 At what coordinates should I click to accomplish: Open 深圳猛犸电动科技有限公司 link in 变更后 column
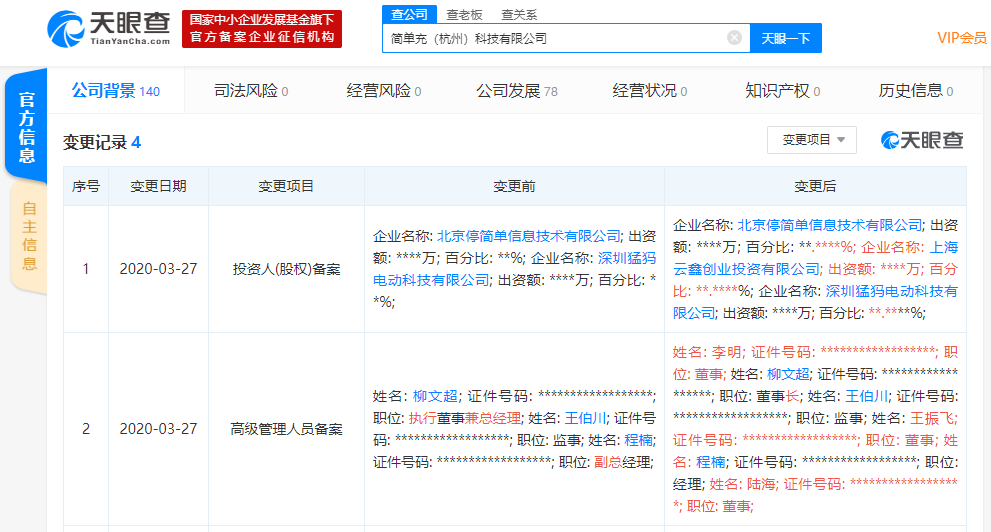[x=815, y=302]
